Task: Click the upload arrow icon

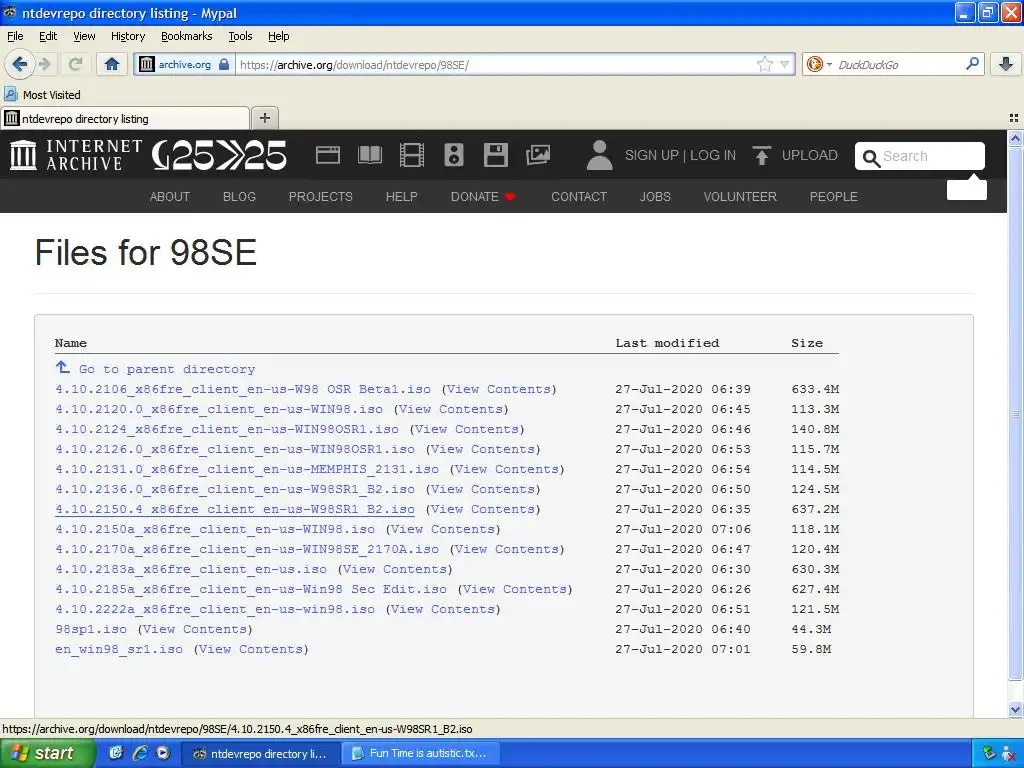Action: pos(761,155)
